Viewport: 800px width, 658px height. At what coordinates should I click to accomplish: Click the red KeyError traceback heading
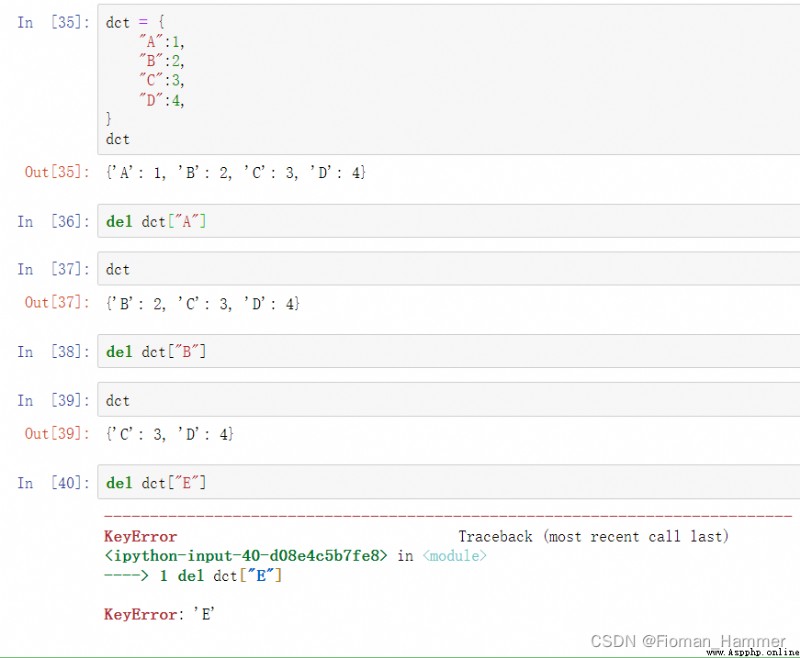(140, 537)
